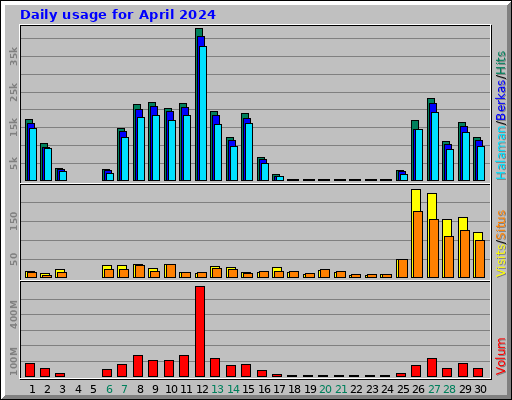Select green day label '28'
The image size is (512, 400).
pos(449,389)
